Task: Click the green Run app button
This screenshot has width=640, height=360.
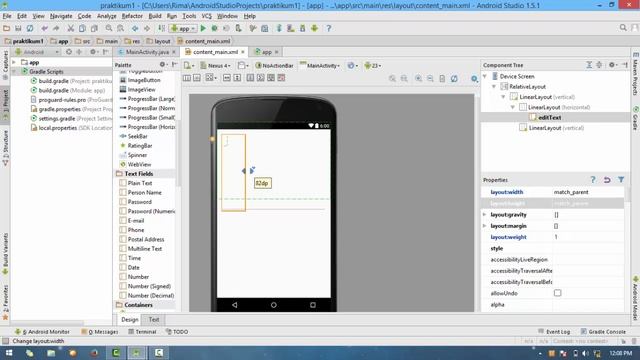Action: 203,28
